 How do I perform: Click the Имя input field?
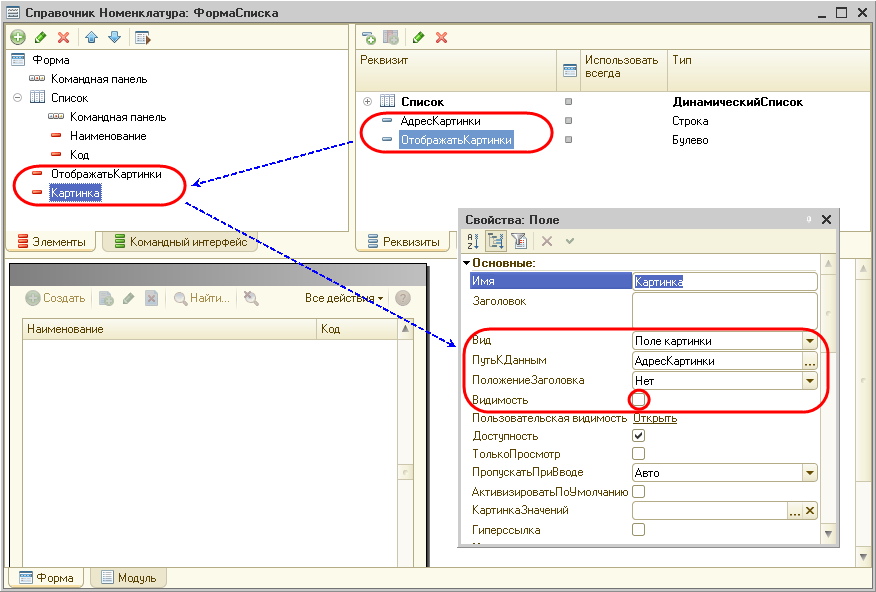[x=725, y=282]
